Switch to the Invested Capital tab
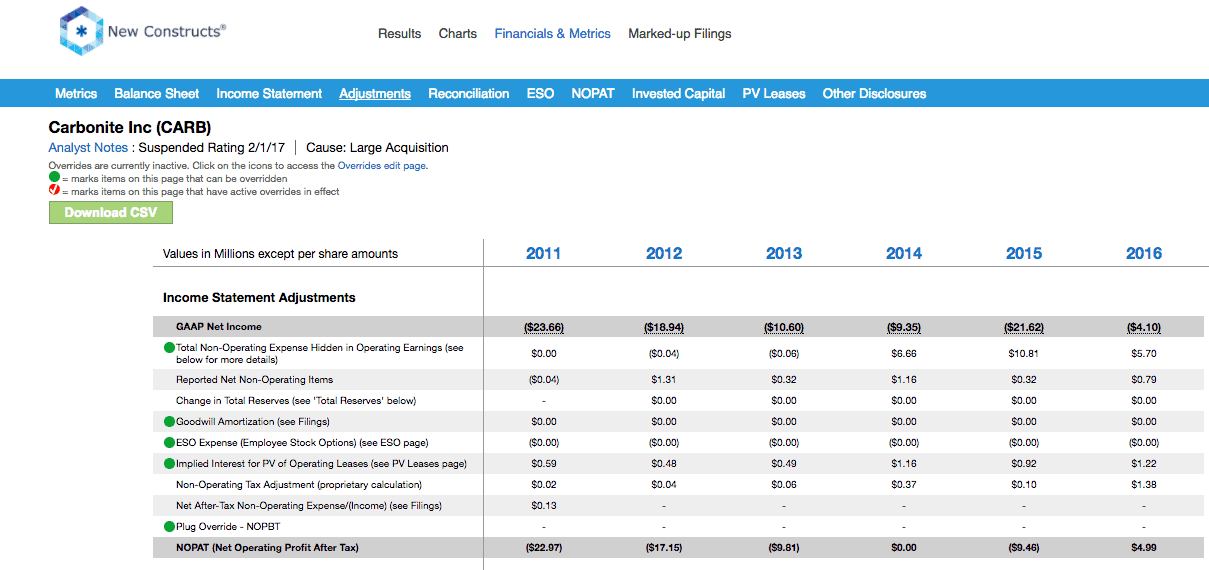 tap(679, 93)
